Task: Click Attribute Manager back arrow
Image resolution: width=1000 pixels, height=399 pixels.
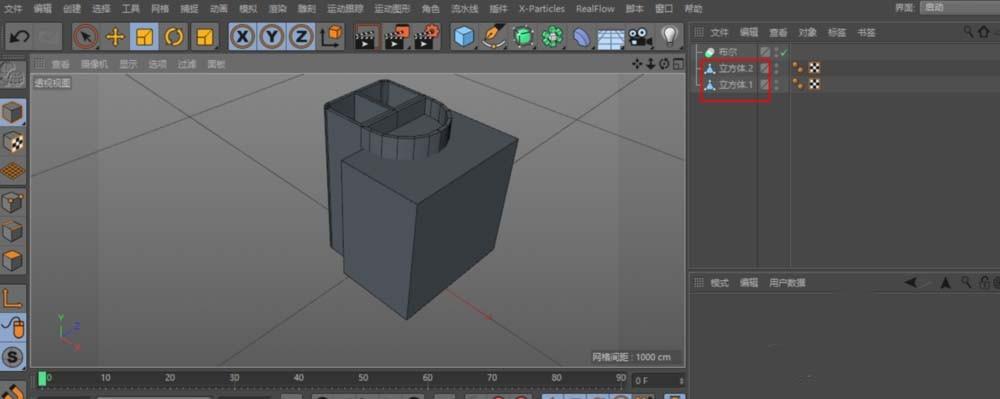Action: point(910,282)
